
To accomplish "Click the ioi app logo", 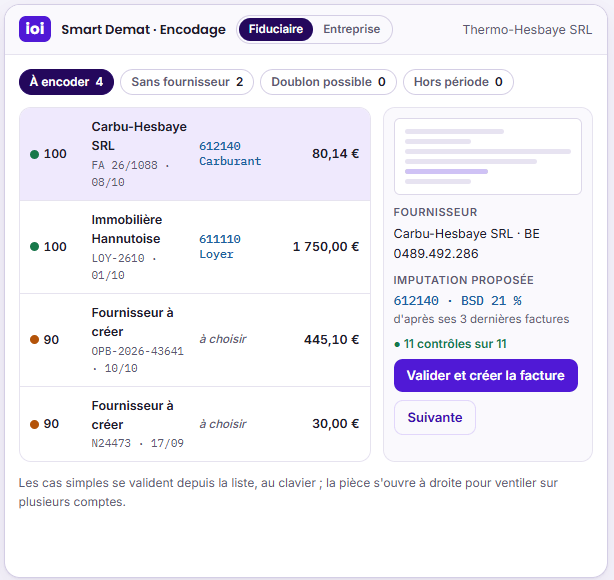I will point(35,29).
